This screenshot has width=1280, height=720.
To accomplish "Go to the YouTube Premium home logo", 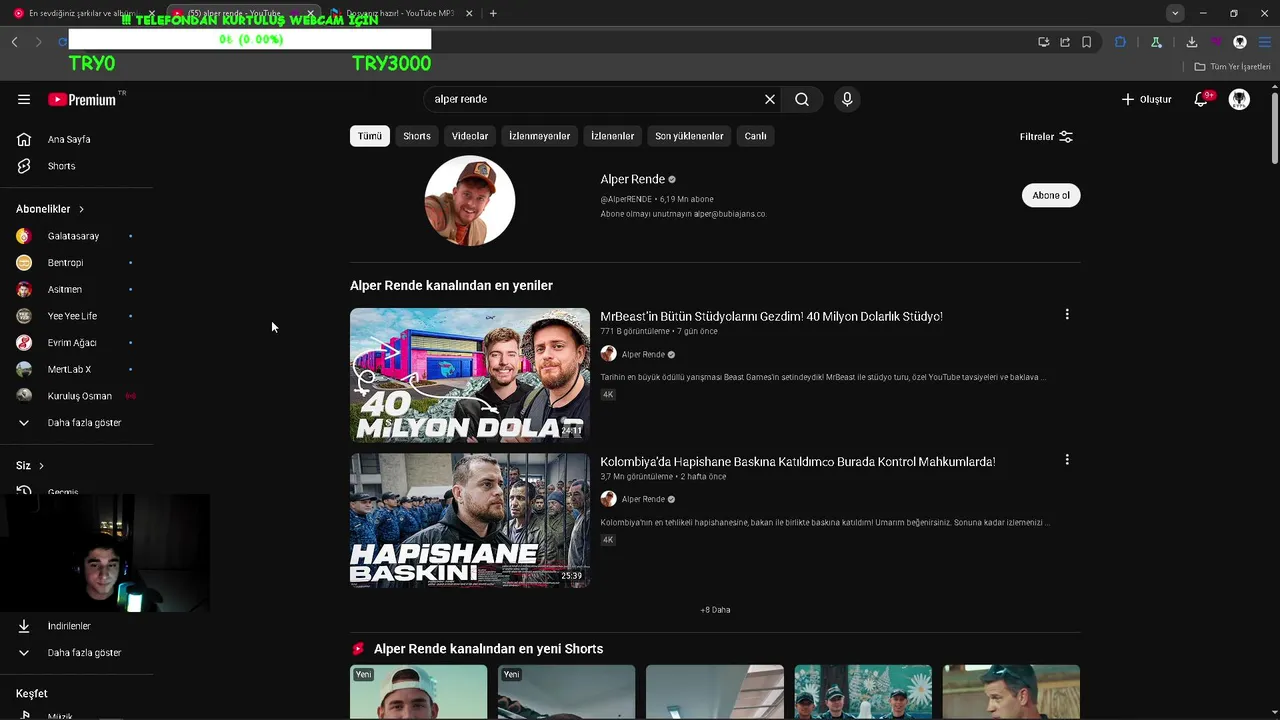I will (x=82, y=99).
